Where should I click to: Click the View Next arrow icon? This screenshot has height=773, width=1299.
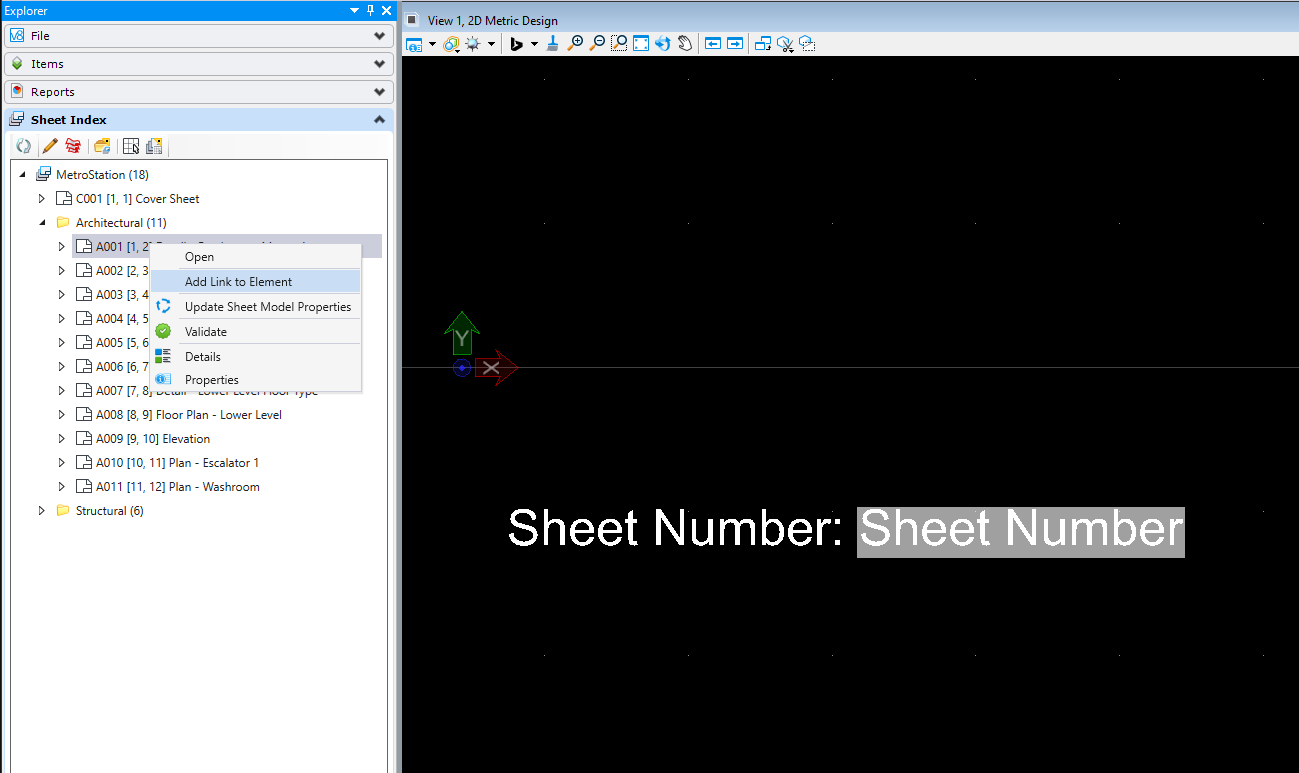coord(735,44)
